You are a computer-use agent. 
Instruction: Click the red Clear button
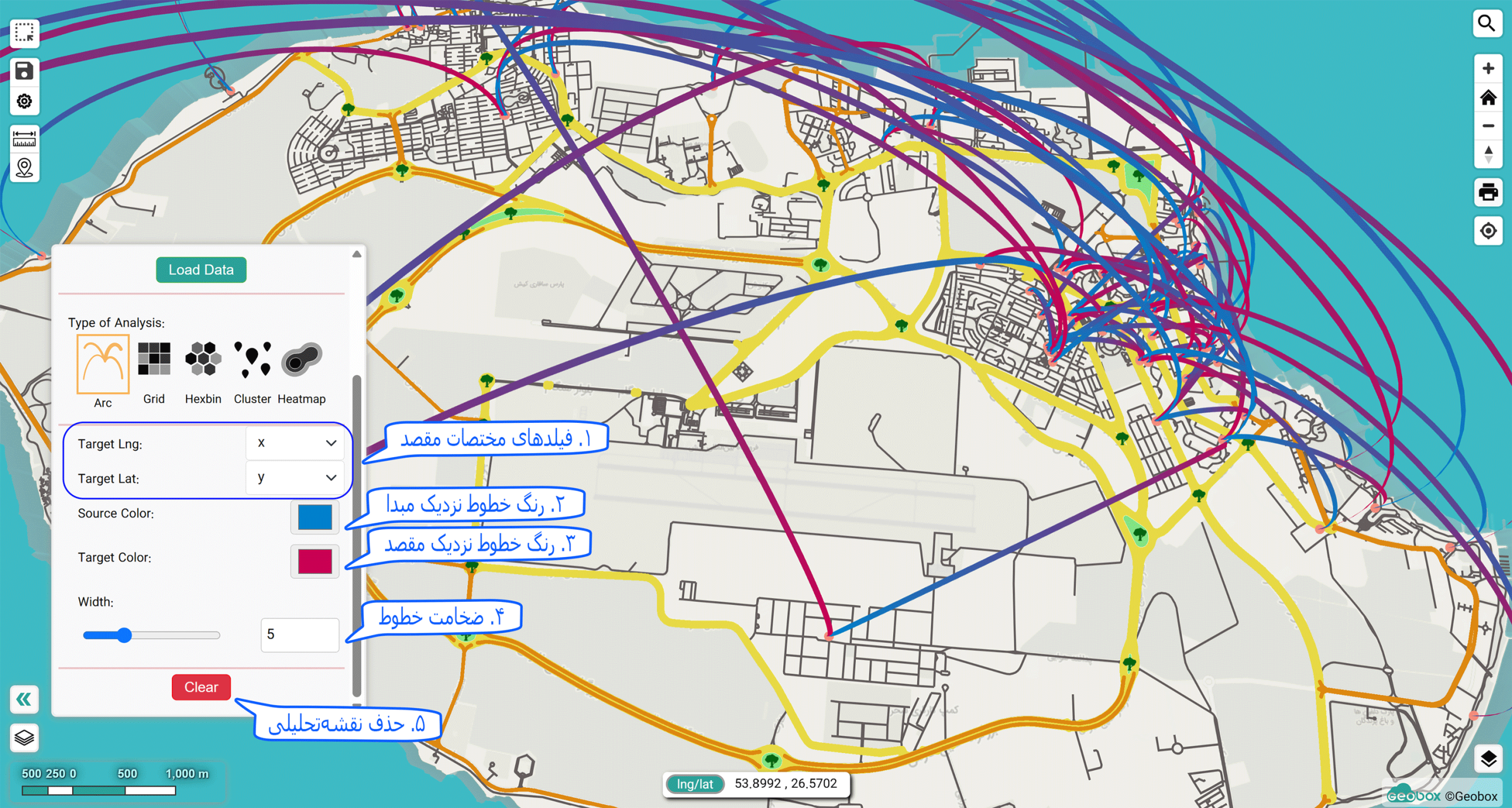[201, 687]
